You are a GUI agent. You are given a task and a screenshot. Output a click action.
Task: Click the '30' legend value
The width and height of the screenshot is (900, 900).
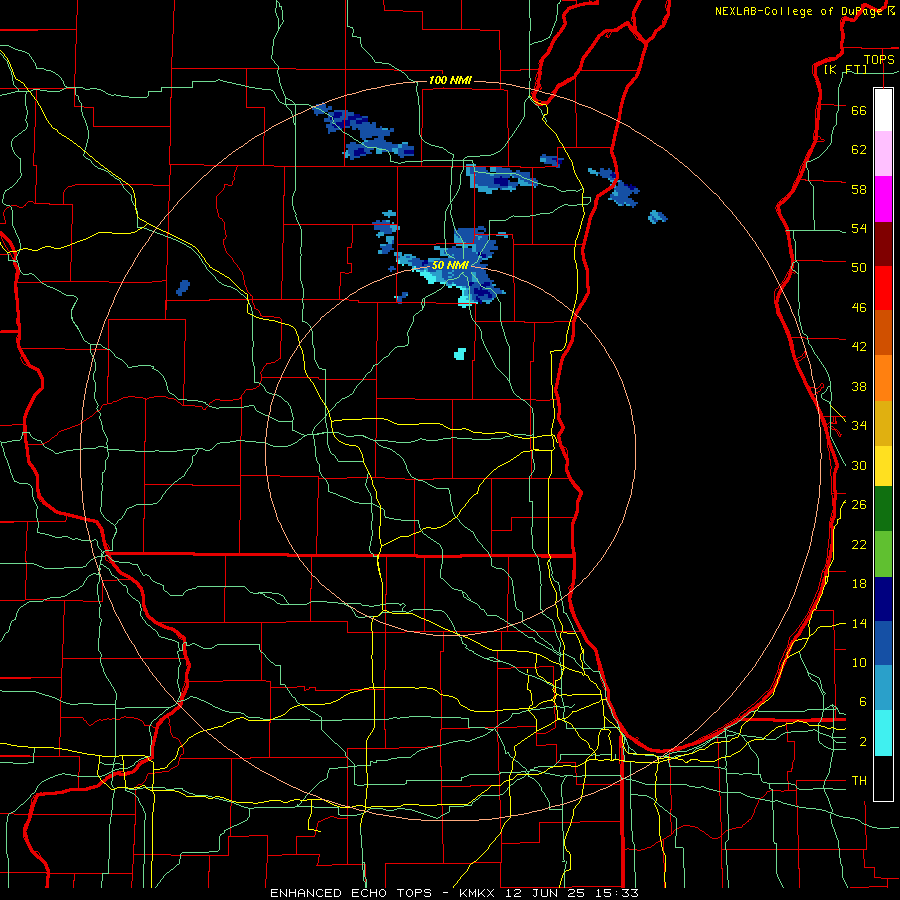click(x=859, y=465)
